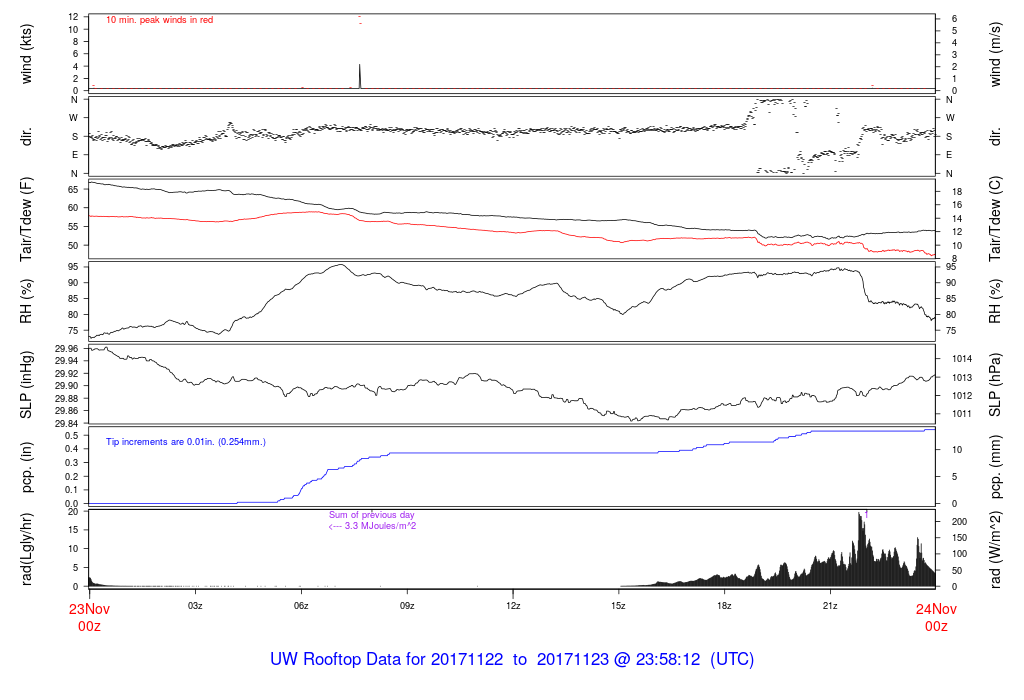Click the '06z' time axis label
The height and width of the screenshot is (700, 1024).
[300, 606]
